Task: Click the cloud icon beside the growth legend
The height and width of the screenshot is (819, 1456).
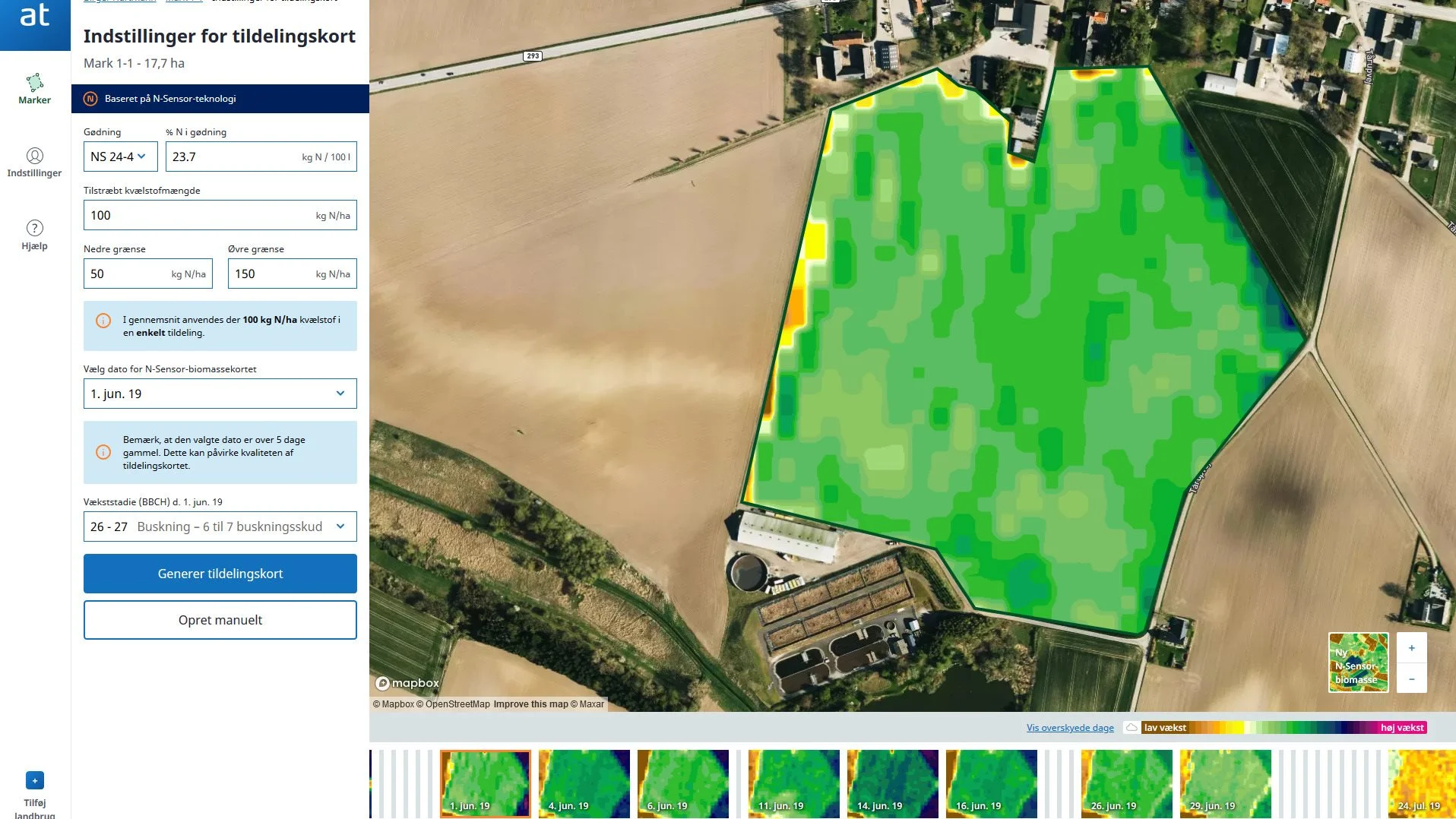Action: pyautogui.click(x=1132, y=728)
